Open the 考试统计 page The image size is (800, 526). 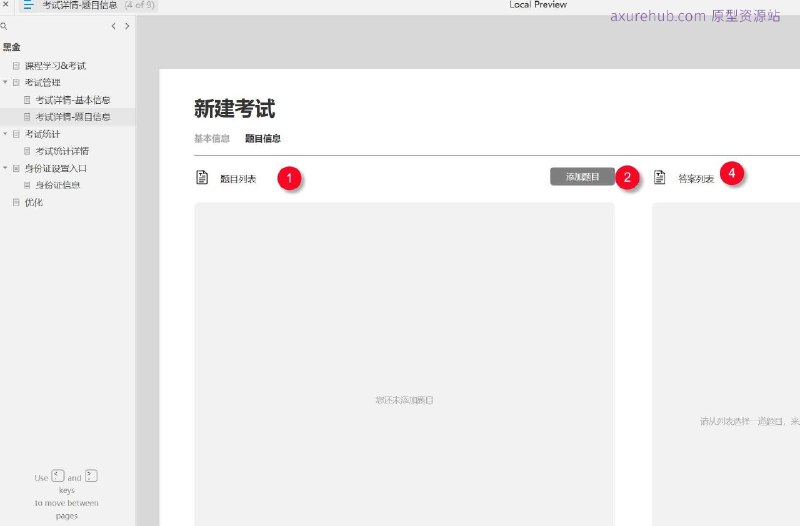click(42, 134)
